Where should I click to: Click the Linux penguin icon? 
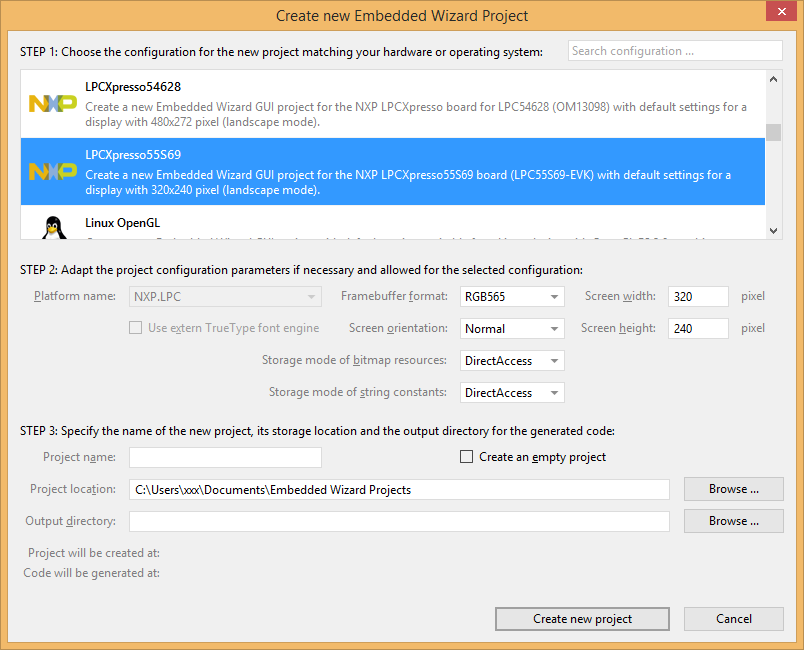(52, 228)
